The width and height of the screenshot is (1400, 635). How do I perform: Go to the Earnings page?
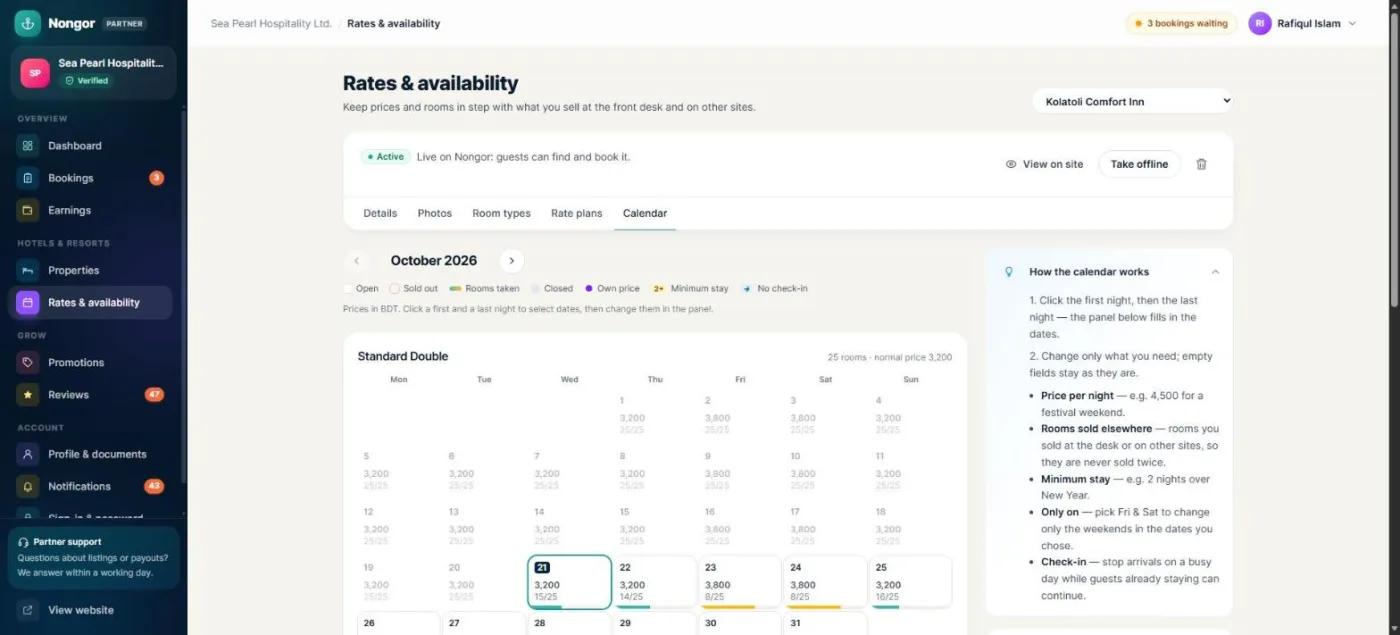click(x=90, y=210)
